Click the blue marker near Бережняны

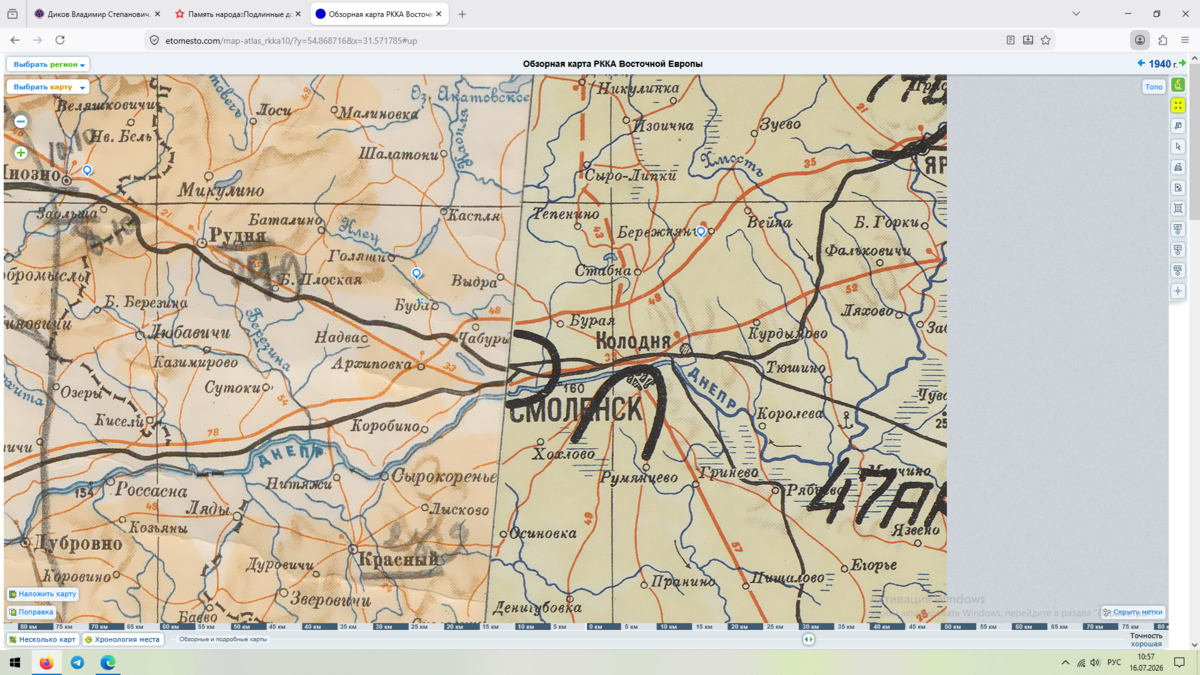[x=701, y=232]
